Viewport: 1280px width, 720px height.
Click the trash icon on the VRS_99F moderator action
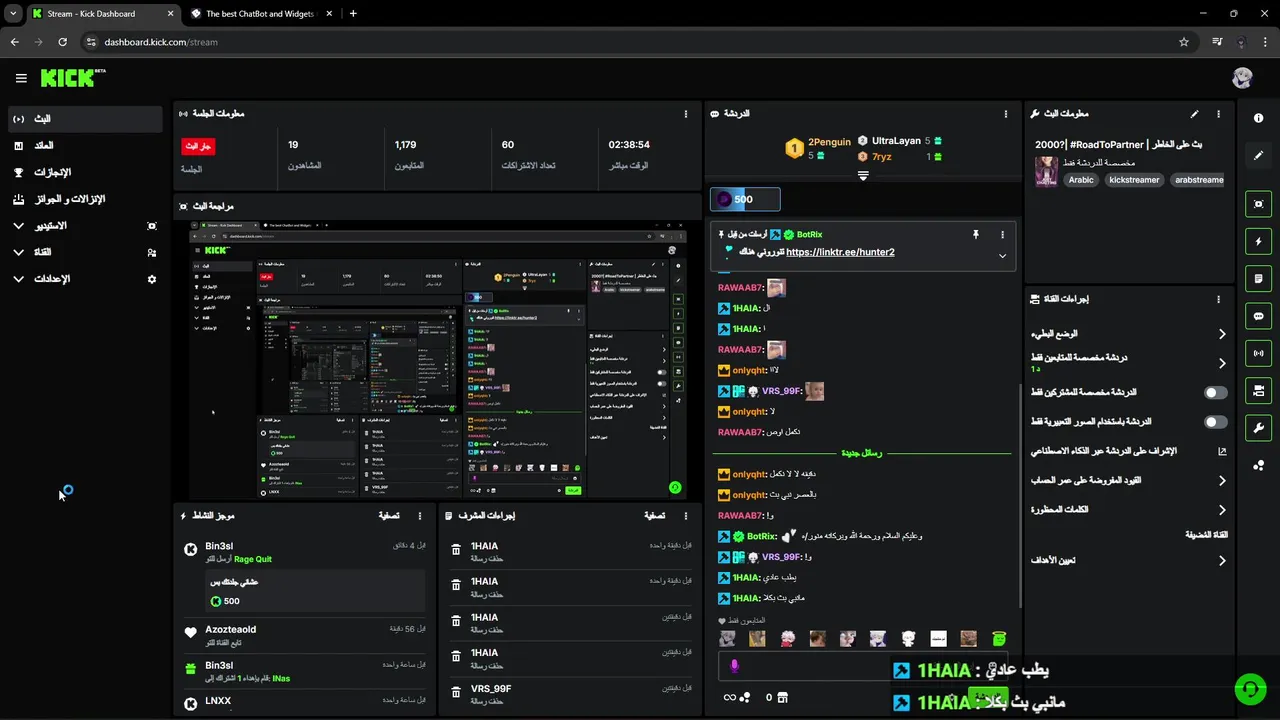pyautogui.click(x=456, y=694)
